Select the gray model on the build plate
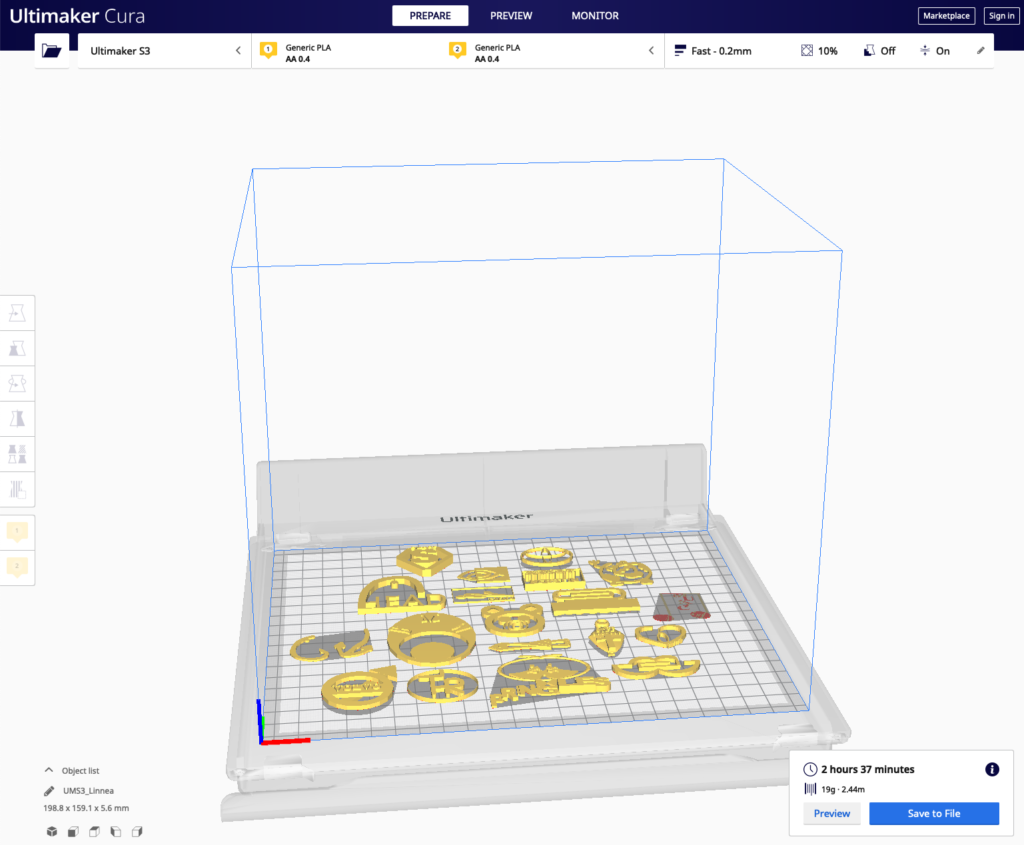The width and height of the screenshot is (1024, 845). click(x=682, y=607)
